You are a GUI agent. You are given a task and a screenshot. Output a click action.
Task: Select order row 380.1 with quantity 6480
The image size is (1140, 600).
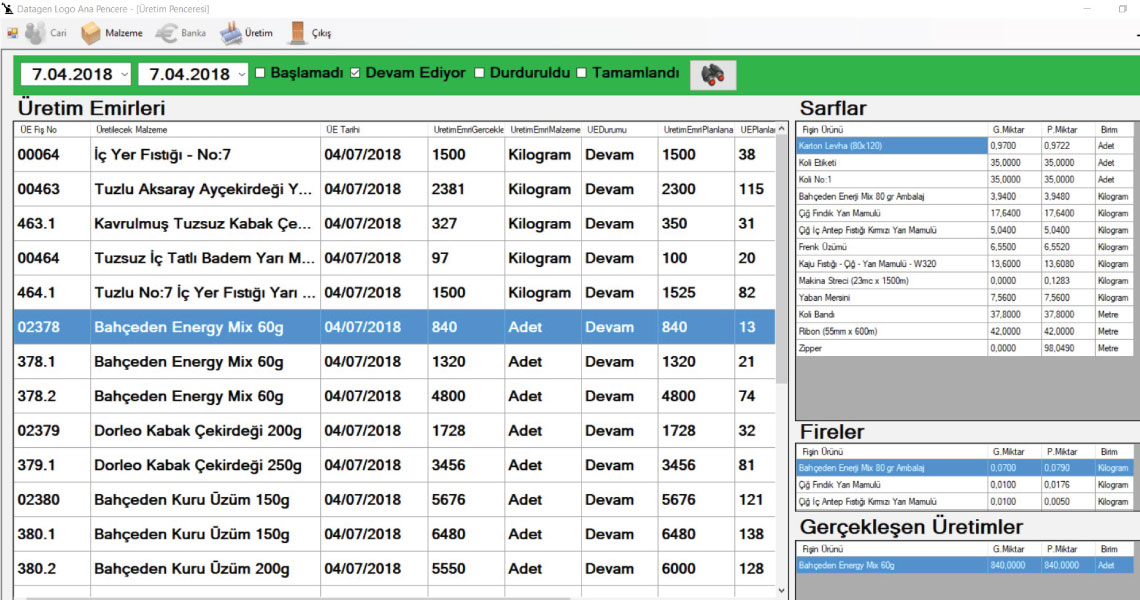pyautogui.click(x=394, y=535)
